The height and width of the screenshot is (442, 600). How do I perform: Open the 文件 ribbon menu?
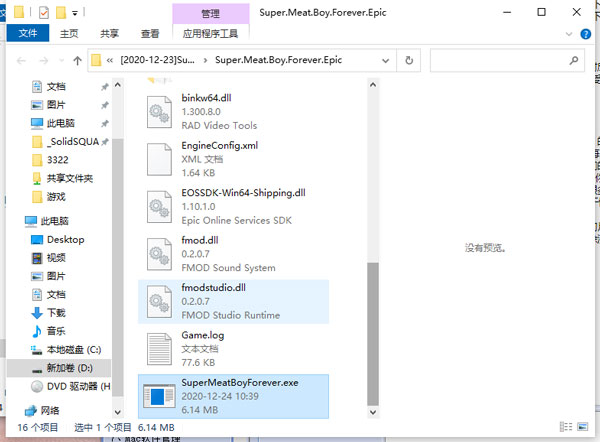click(28, 34)
